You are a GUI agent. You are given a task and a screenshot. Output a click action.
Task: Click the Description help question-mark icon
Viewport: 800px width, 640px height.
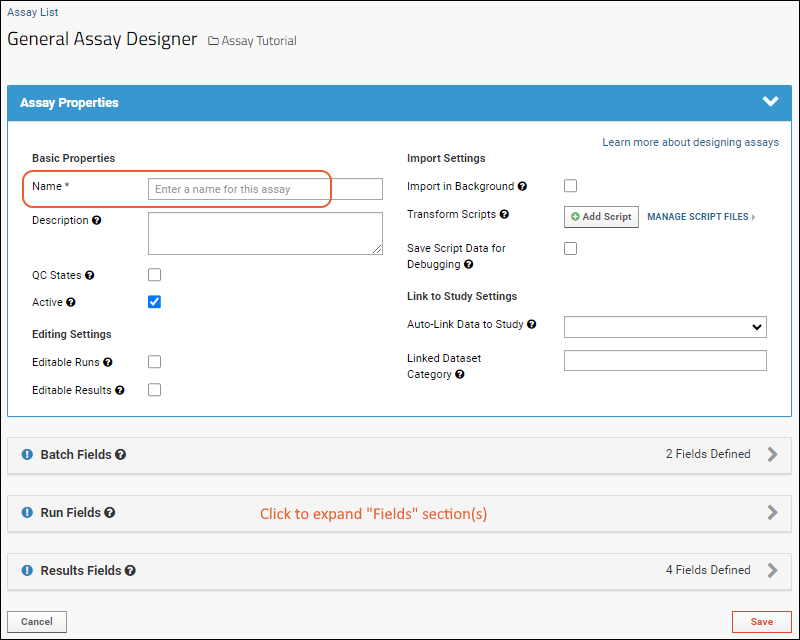(x=96, y=220)
